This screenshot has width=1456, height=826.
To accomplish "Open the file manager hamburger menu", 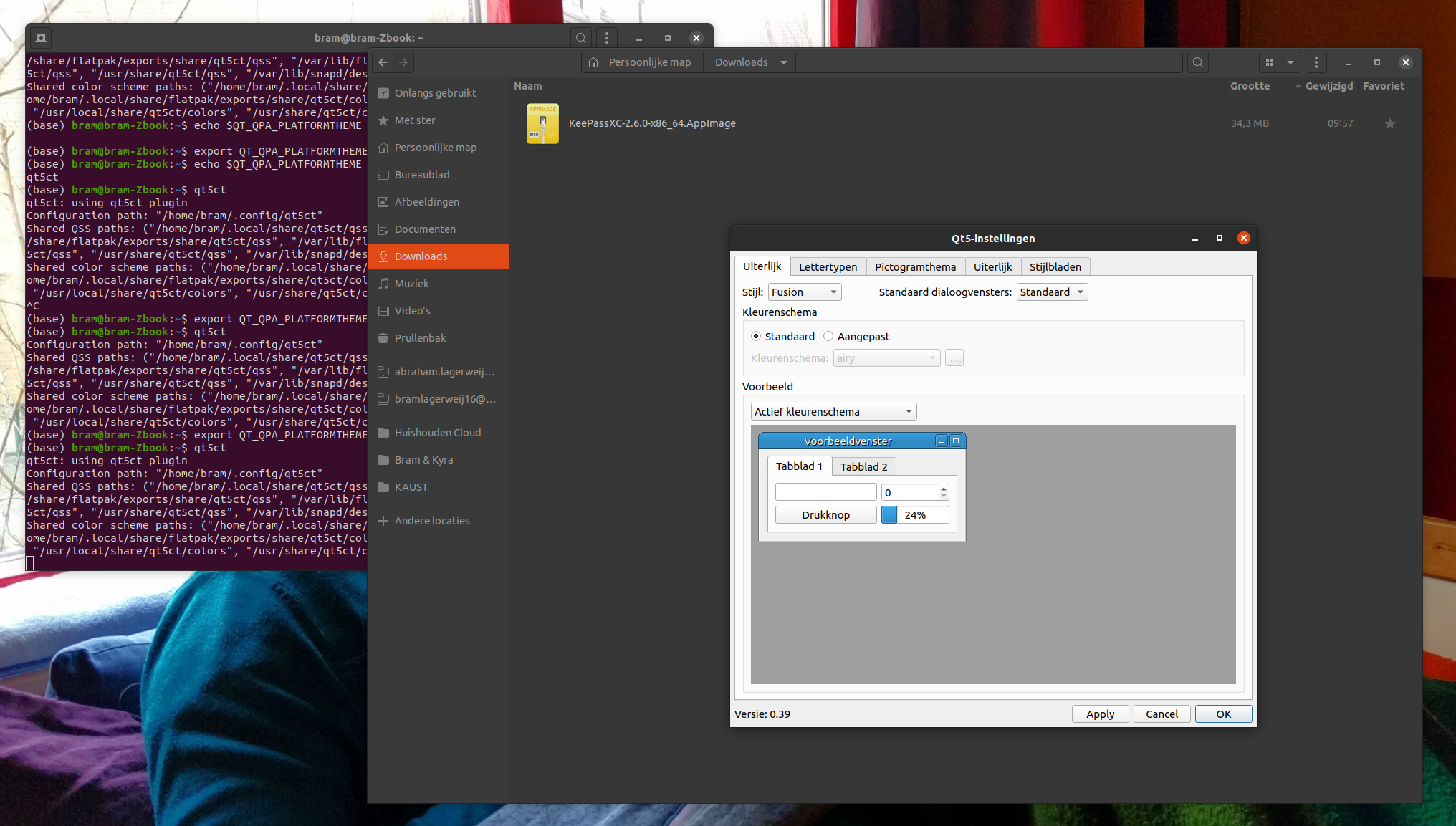I will [1316, 62].
